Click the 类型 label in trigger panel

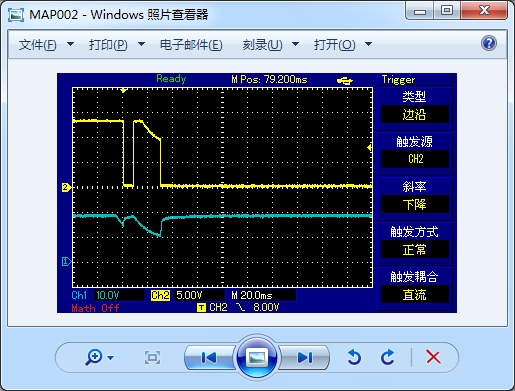[414, 97]
